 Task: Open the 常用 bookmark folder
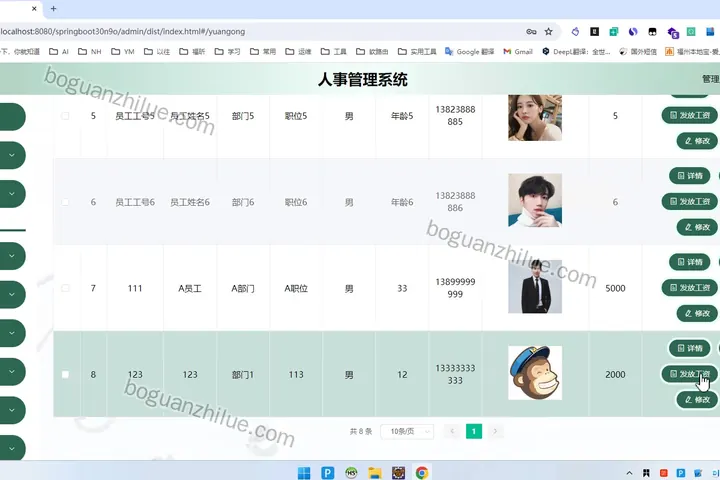coord(263,51)
